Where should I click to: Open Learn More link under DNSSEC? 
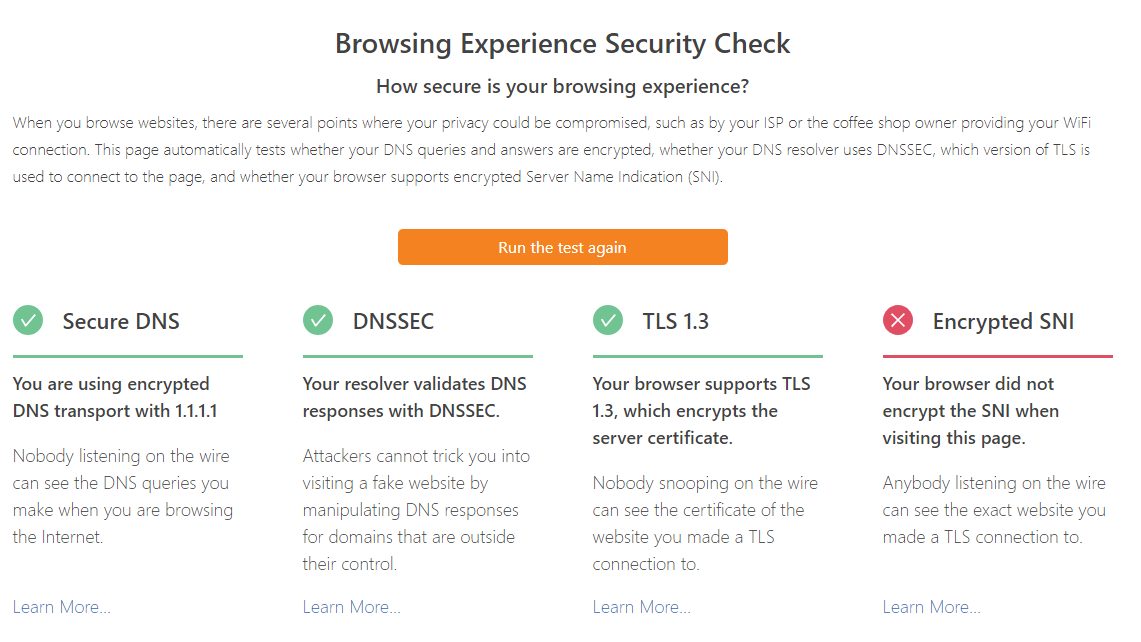pos(351,607)
